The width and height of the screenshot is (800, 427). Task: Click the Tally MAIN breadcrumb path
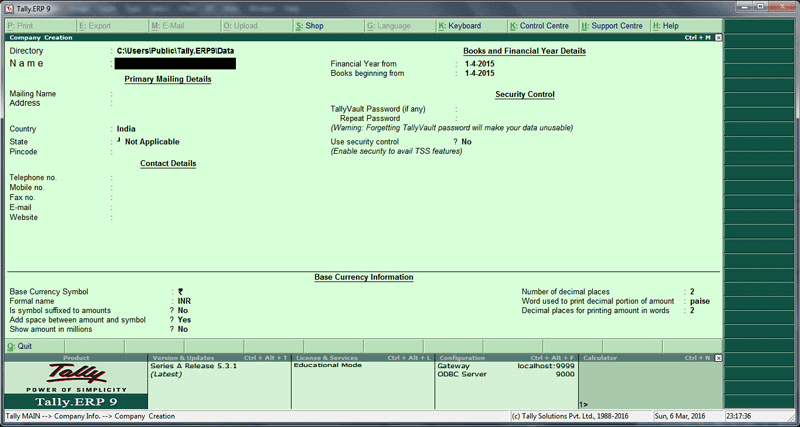(90, 416)
